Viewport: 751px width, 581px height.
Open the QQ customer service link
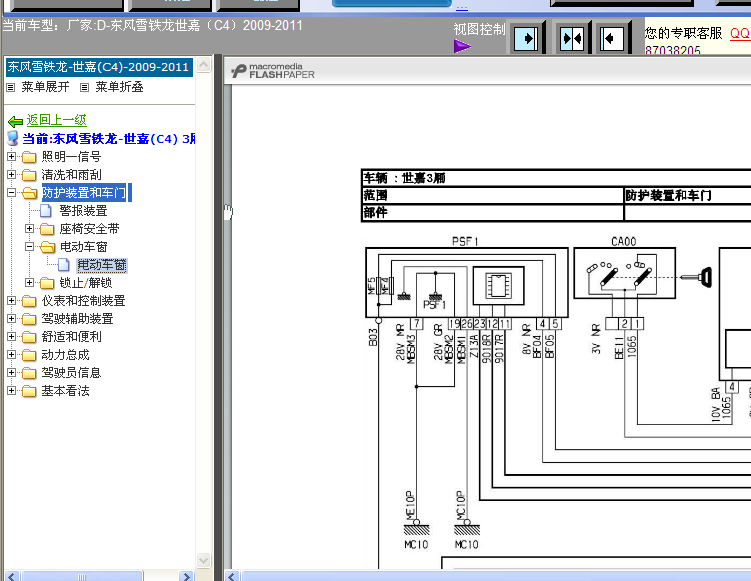click(x=740, y=33)
